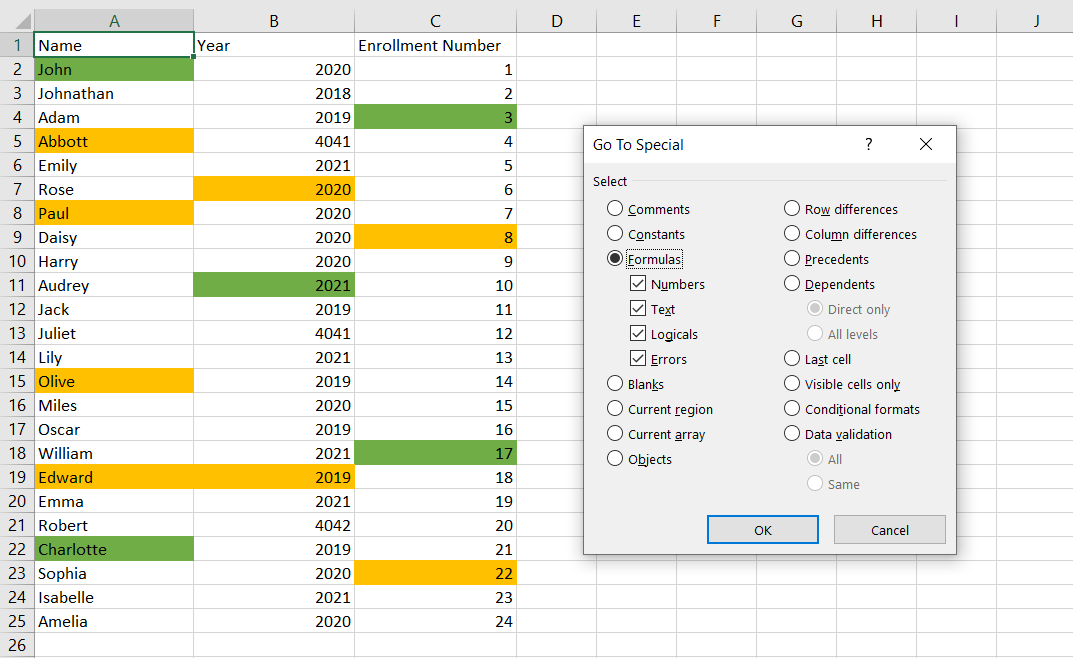Select row 1 header
The height and width of the screenshot is (658, 1073).
[16, 45]
